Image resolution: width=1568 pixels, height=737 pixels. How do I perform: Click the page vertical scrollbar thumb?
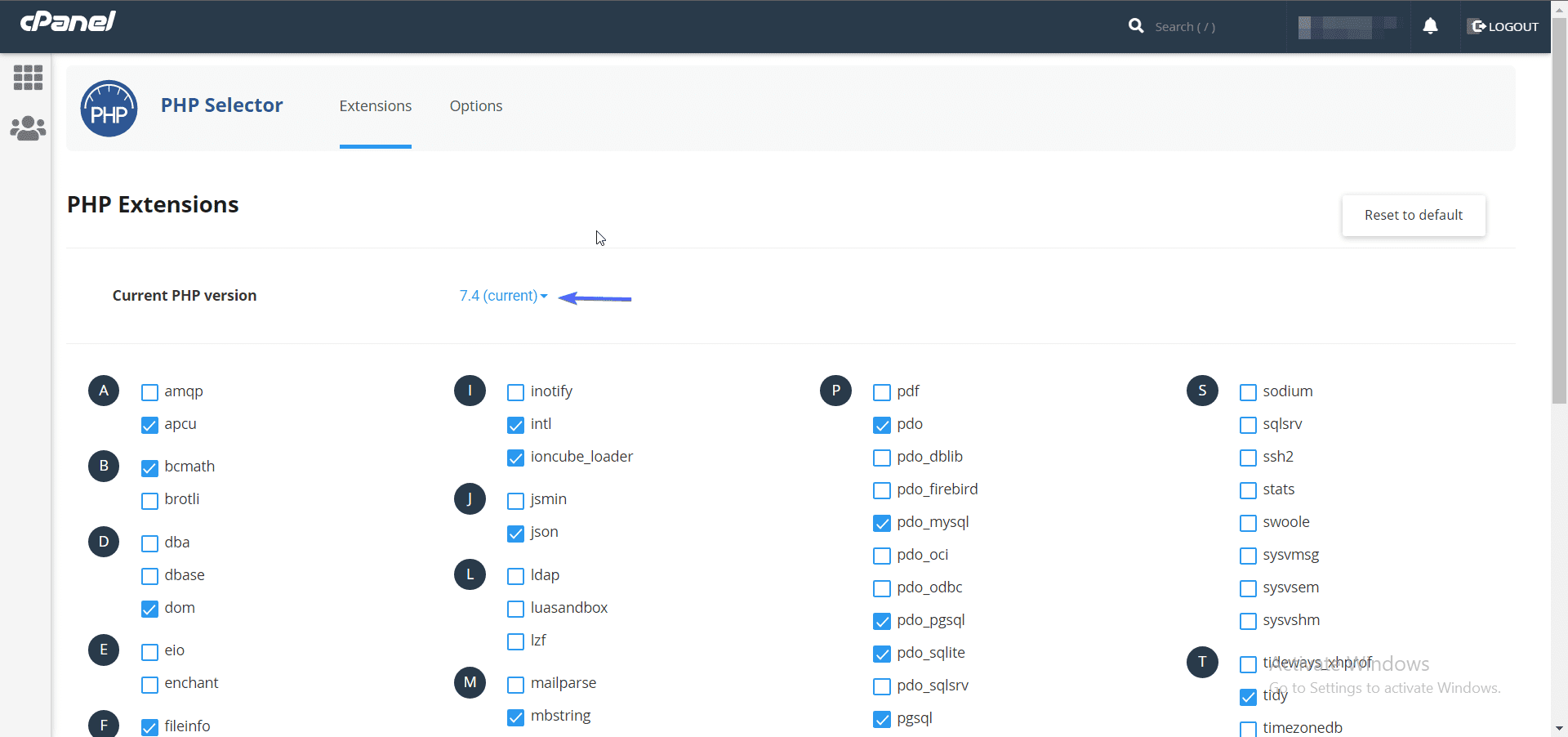[x=1559, y=211]
